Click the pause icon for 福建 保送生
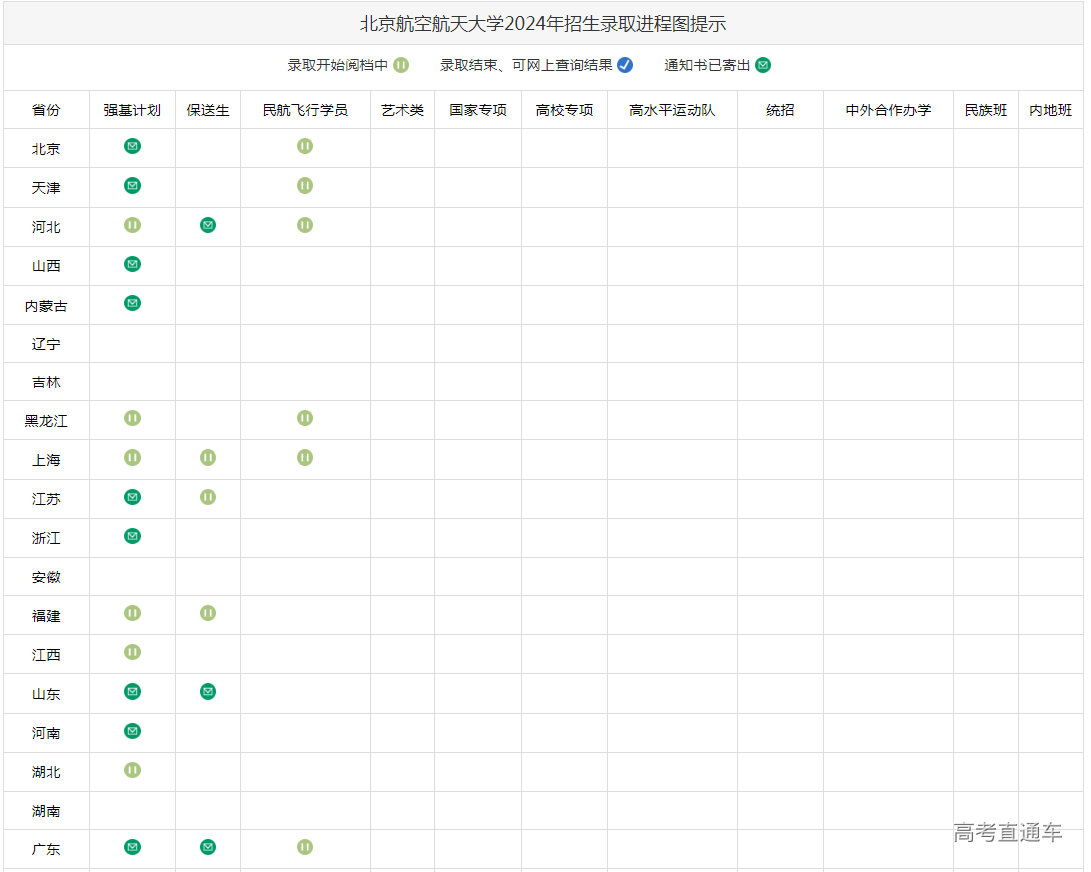Image resolution: width=1091 pixels, height=872 pixels. pos(208,613)
